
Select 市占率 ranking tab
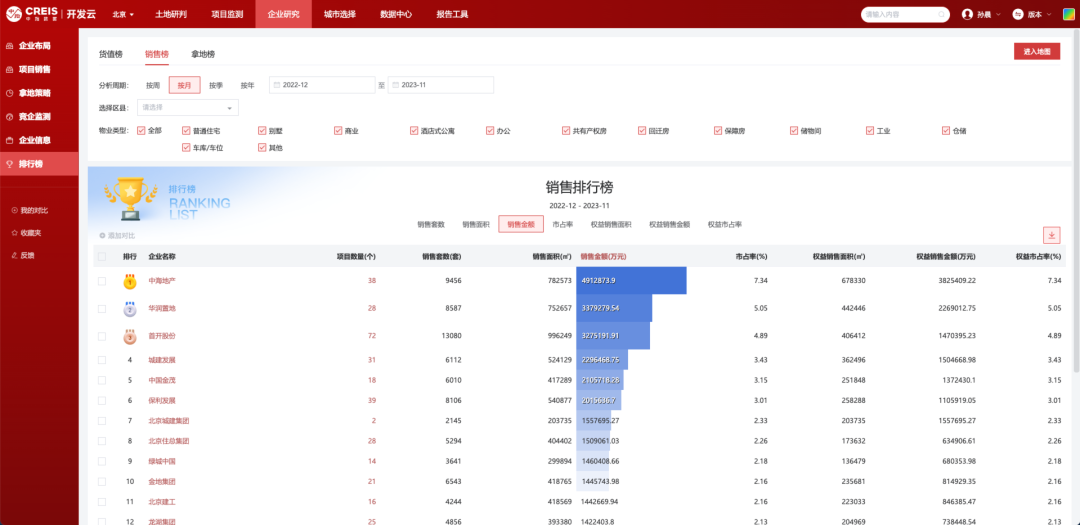pos(563,225)
